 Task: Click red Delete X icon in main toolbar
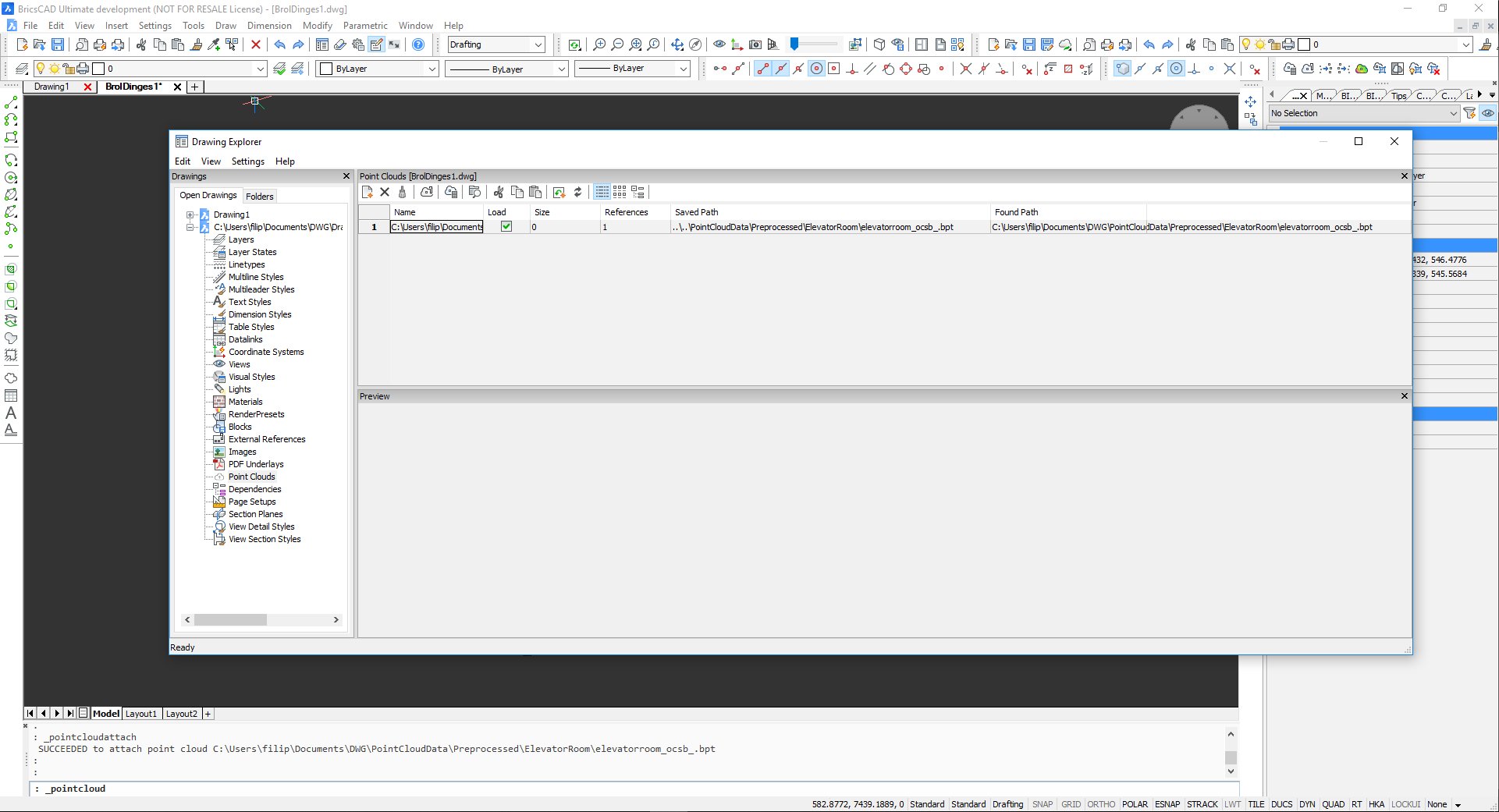tap(256, 44)
